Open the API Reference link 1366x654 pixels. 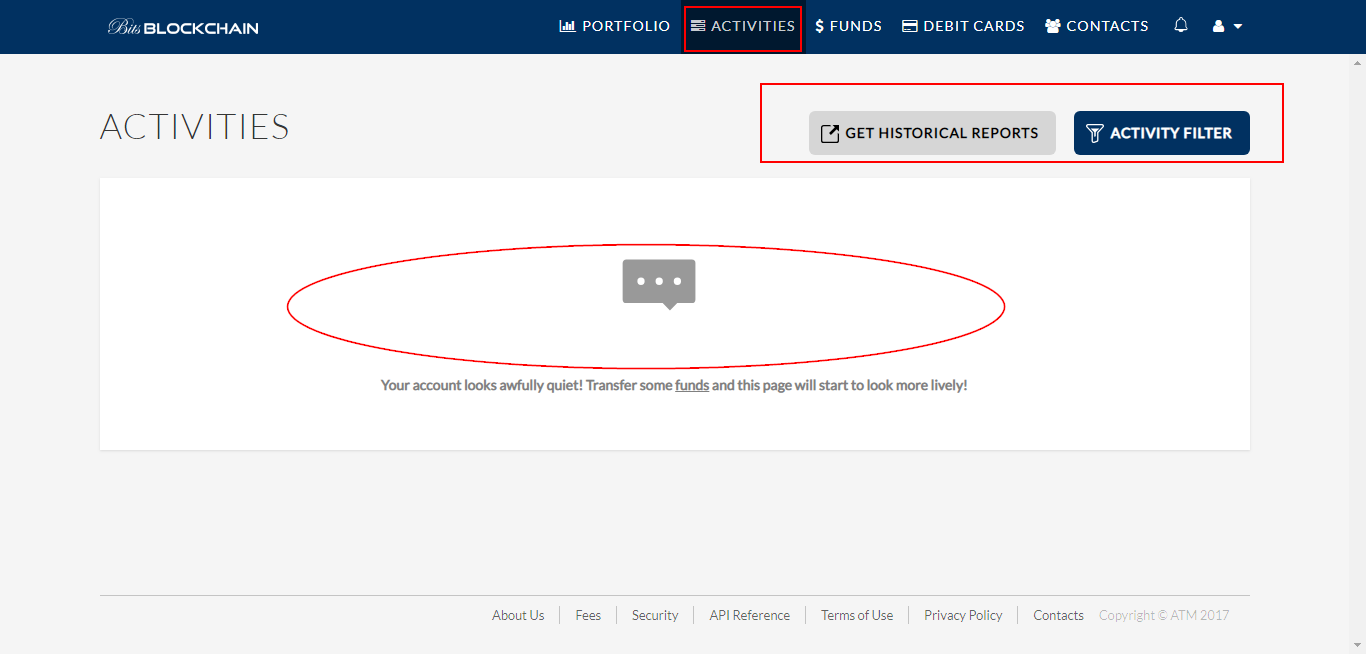(750, 615)
